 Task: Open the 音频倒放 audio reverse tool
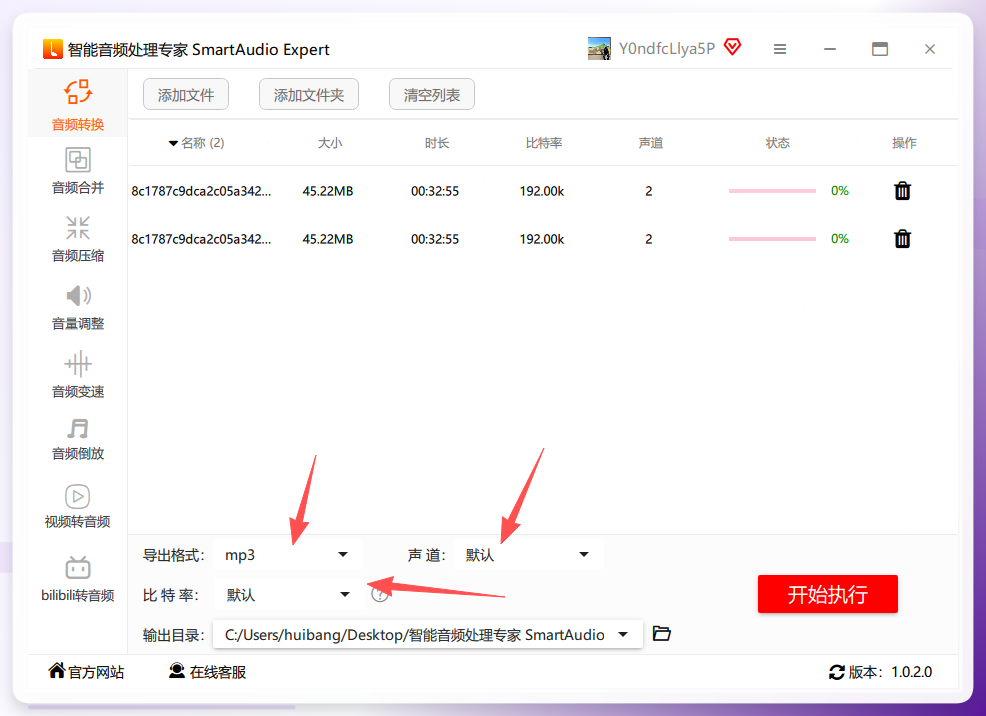pyautogui.click(x=77, y=439)
